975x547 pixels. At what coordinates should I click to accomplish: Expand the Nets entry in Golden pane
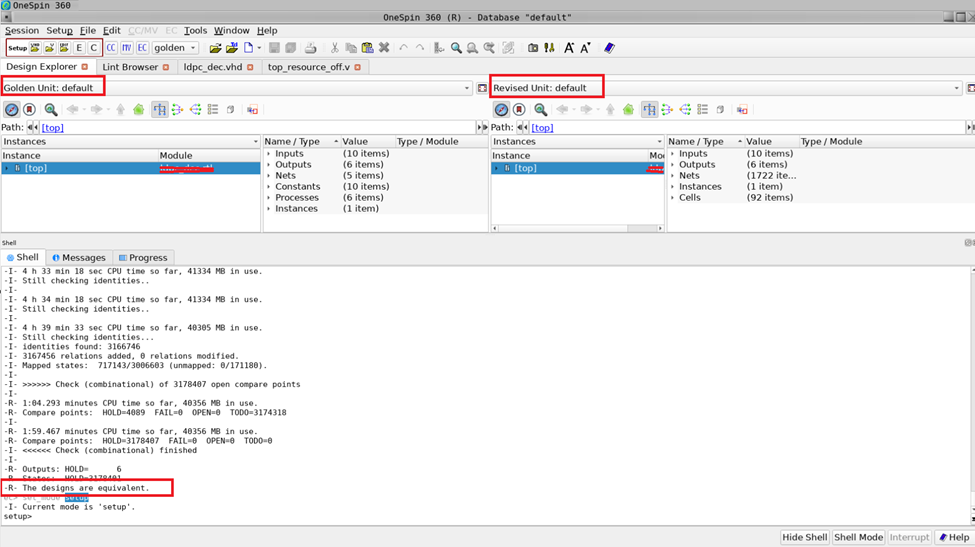(x=269, y=176)
